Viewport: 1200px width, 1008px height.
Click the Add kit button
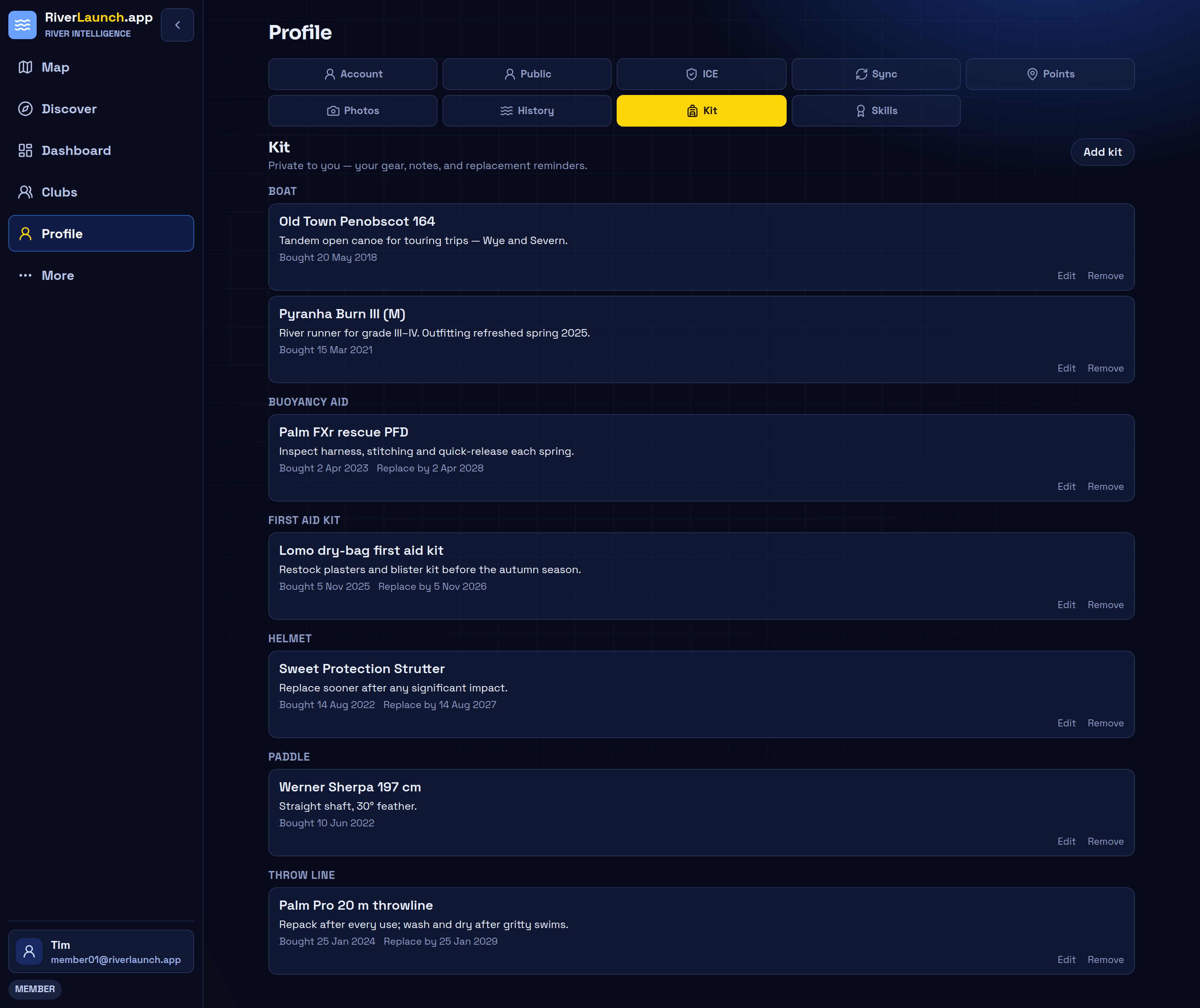click(1102, 152)
